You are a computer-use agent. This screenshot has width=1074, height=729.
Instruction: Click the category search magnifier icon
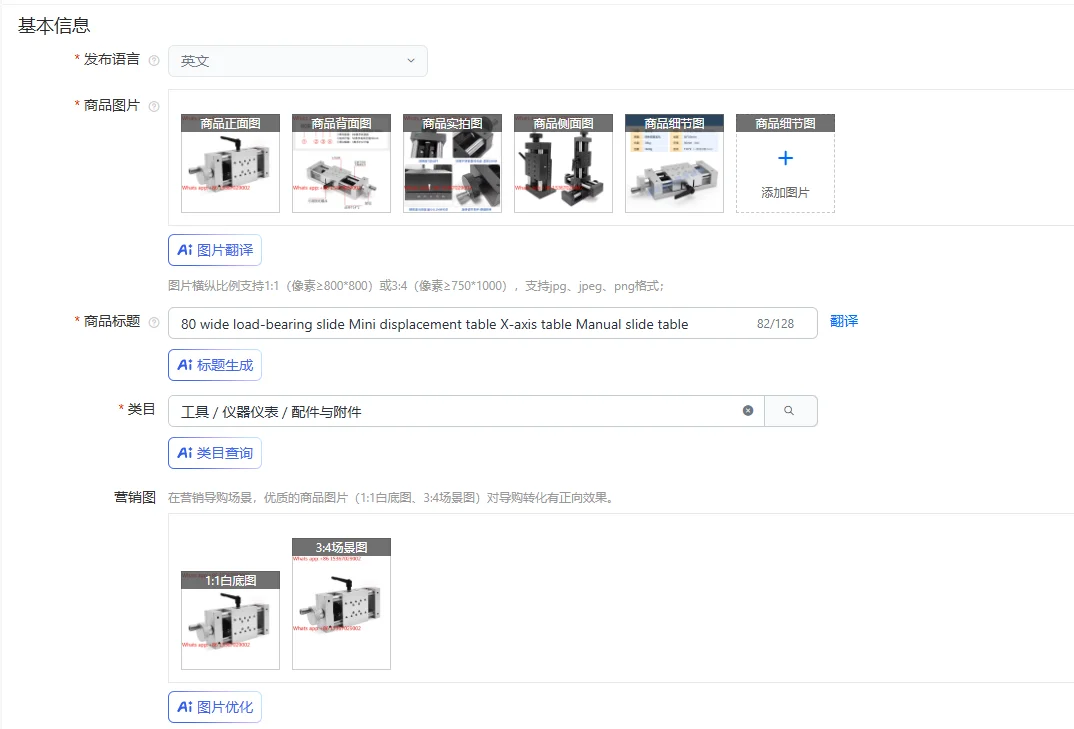click(x=789, y=410)
